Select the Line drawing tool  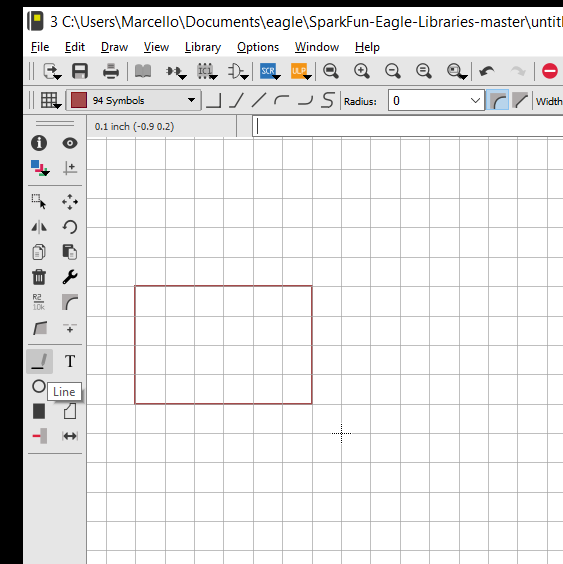tap(40, 361)
